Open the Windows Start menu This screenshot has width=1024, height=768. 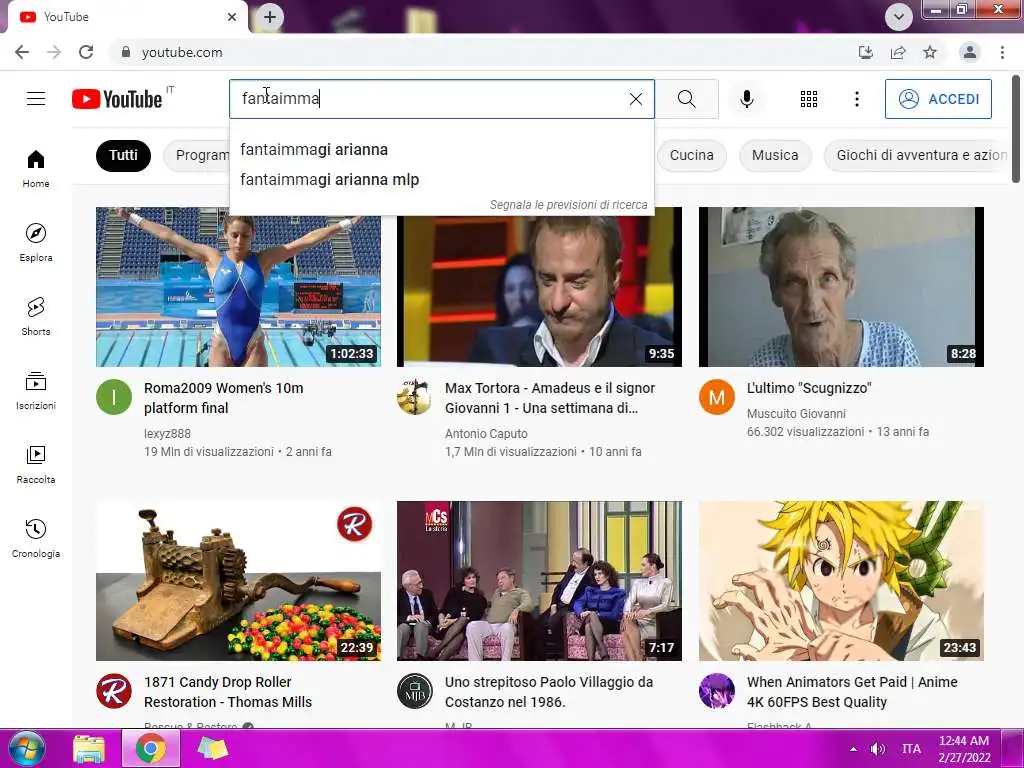tap(25, 748)
